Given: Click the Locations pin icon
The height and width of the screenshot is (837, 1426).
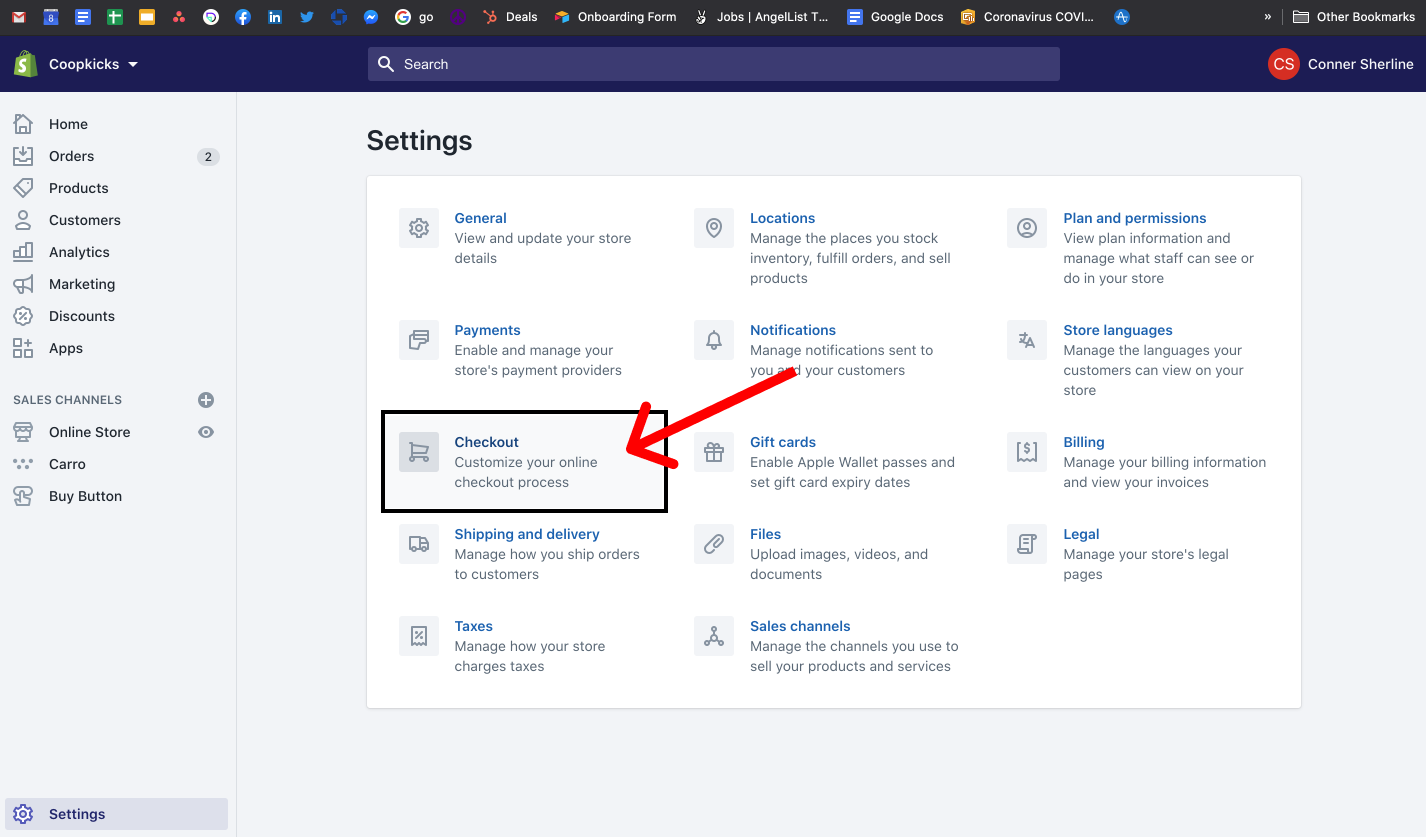Looking at the screenshot, I should tap(714, 228).
